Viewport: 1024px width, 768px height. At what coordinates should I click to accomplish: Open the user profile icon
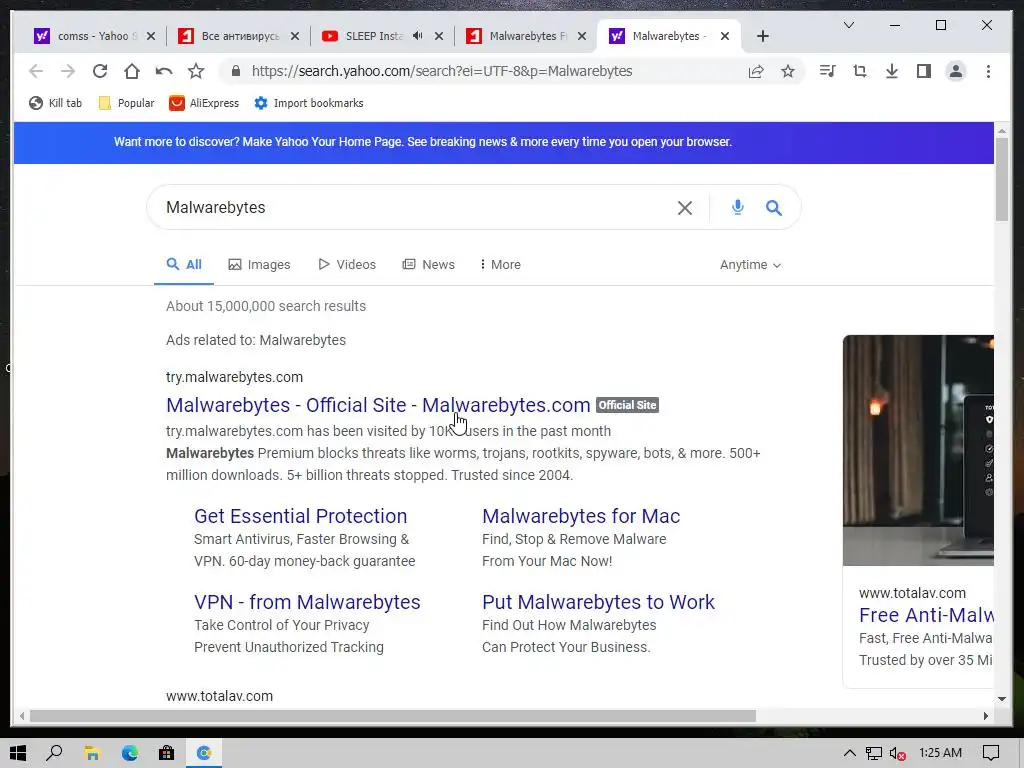955,71
